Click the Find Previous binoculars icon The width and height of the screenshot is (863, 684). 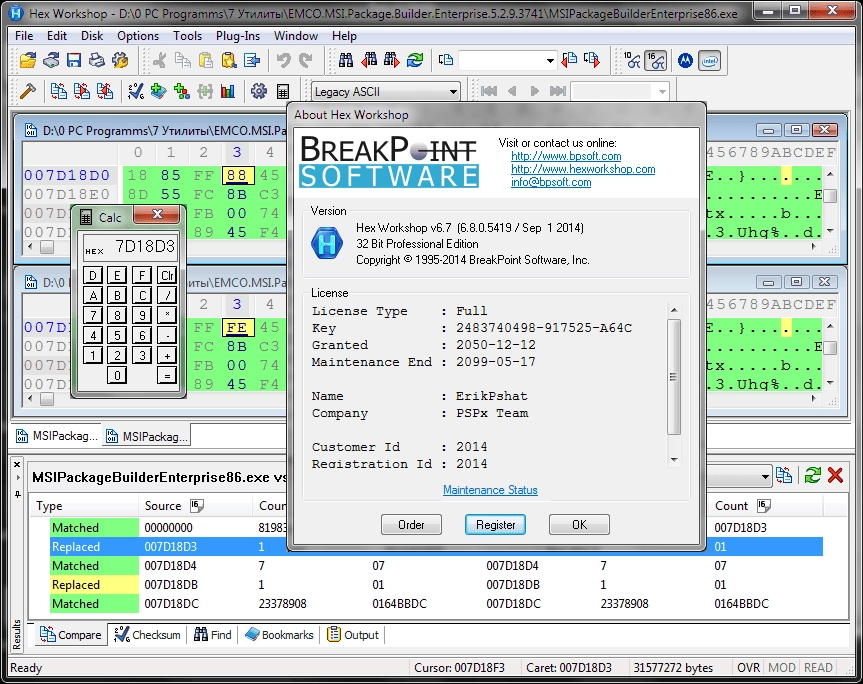pyautogui.click(x=369, y=60)
